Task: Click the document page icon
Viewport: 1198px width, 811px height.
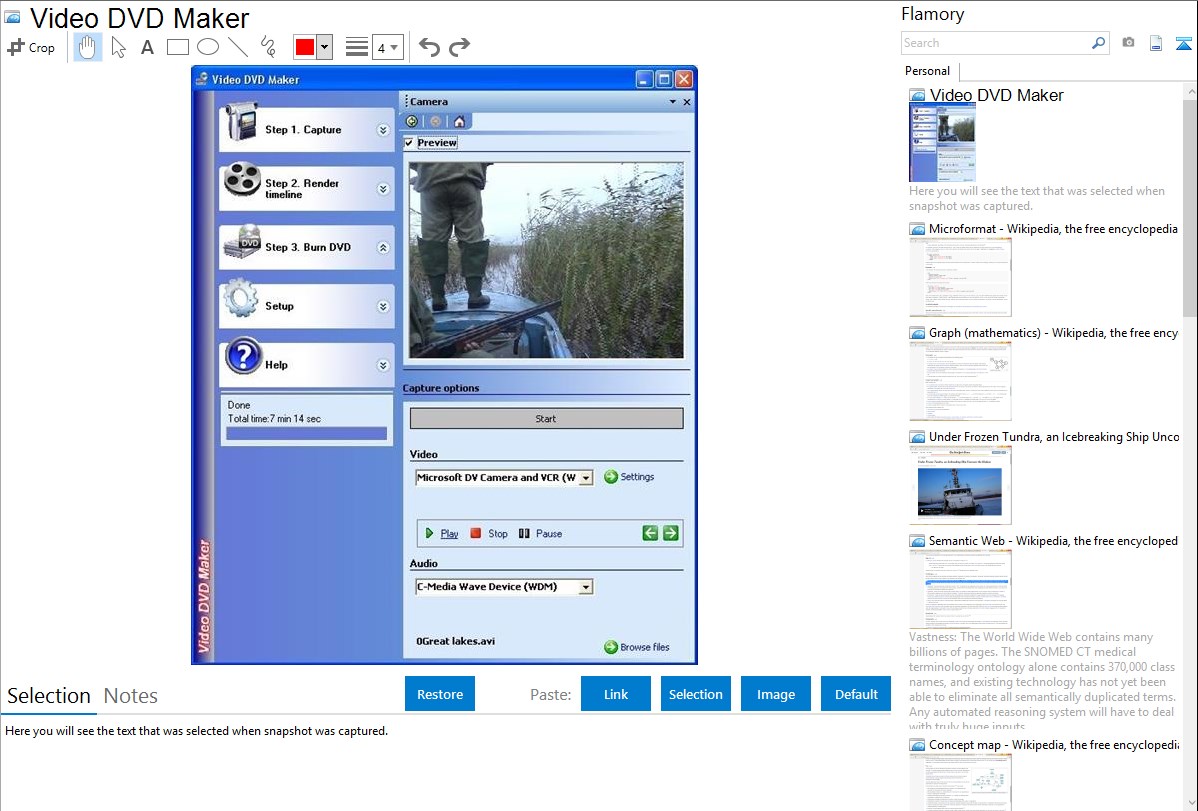Action: pyautogui.click(x=1156, y=44)
